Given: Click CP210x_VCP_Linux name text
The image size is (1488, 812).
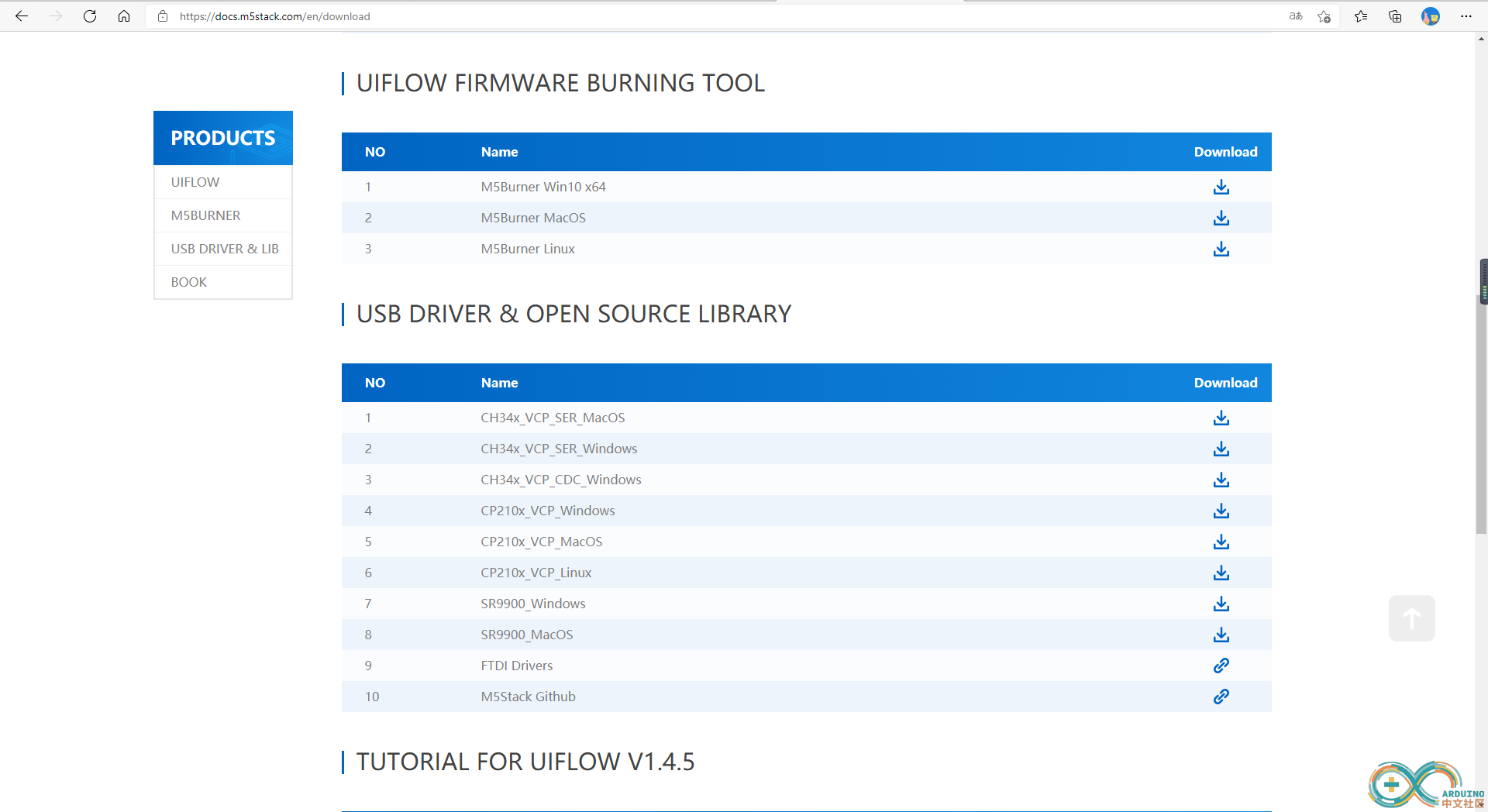Looking at the screenshot, I should point(536,573).
